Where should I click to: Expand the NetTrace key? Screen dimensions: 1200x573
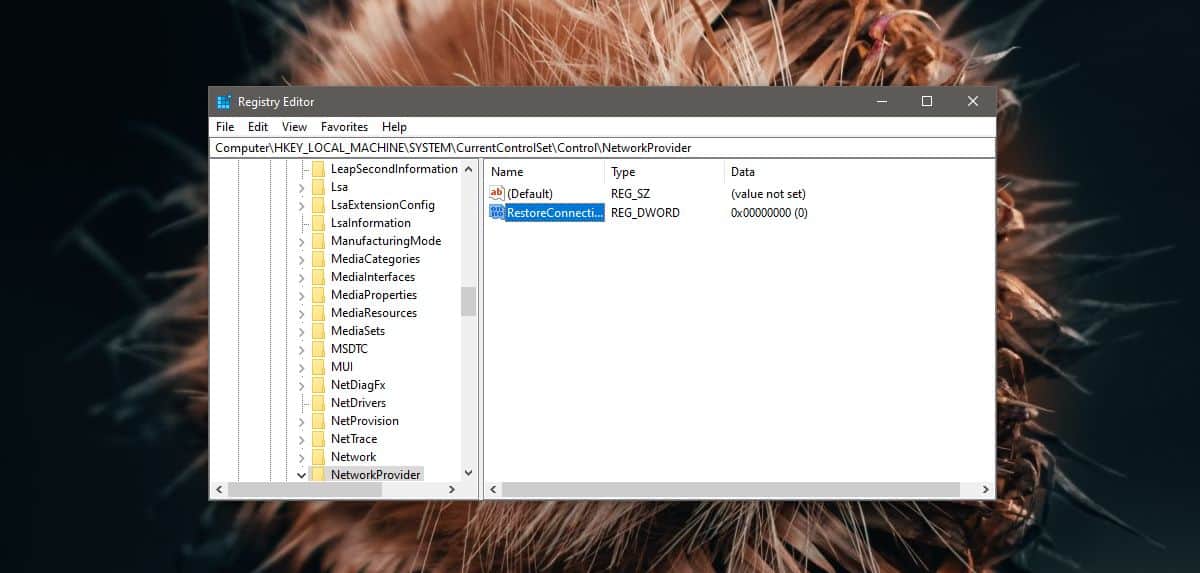(x=302, y=439)
